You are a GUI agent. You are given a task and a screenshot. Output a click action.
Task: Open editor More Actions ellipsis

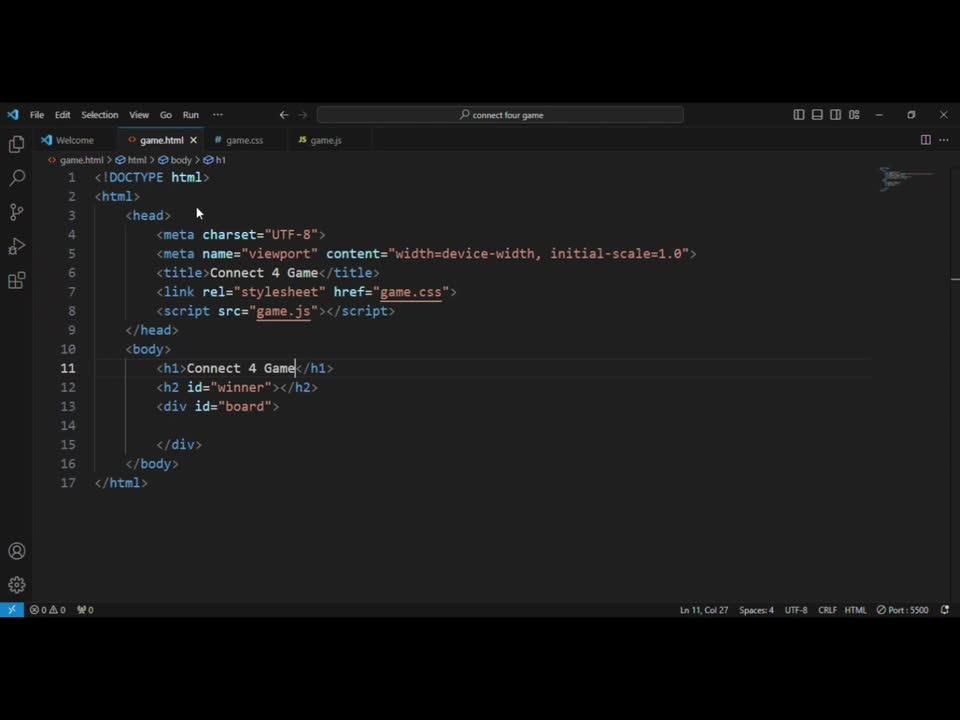944,140
